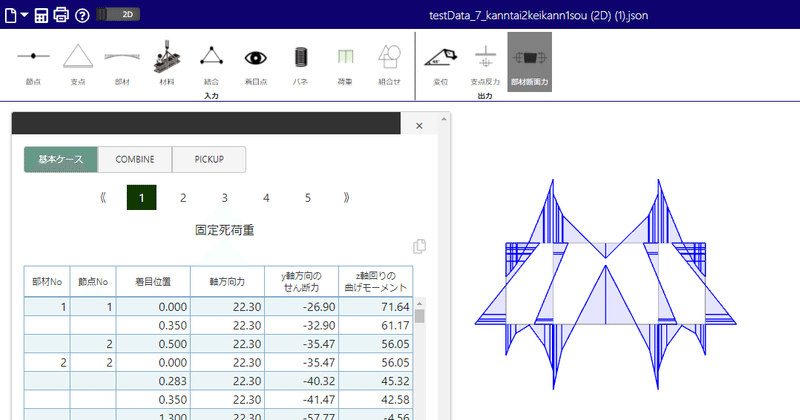Switch to the 基本ケース tab
Viewport: 800px width, 420px height.
61,159
